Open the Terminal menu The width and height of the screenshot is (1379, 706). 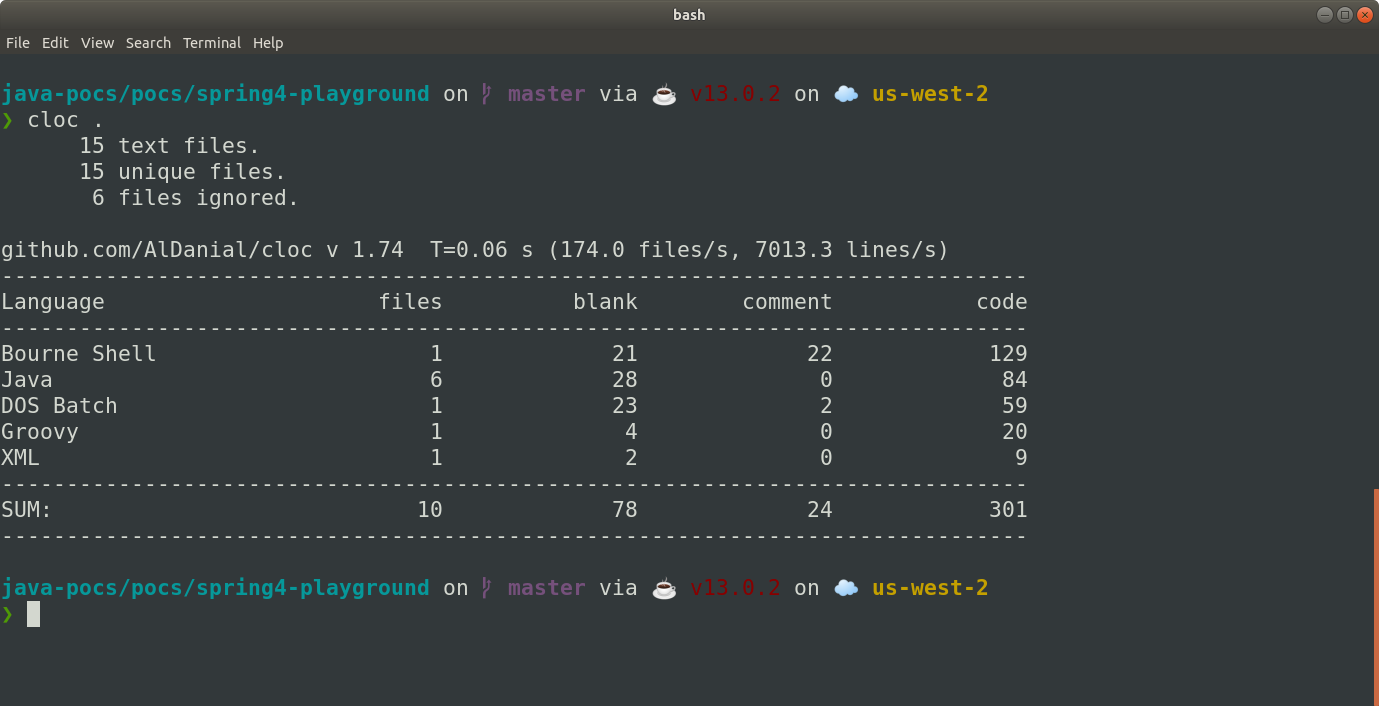coord(212,43)
